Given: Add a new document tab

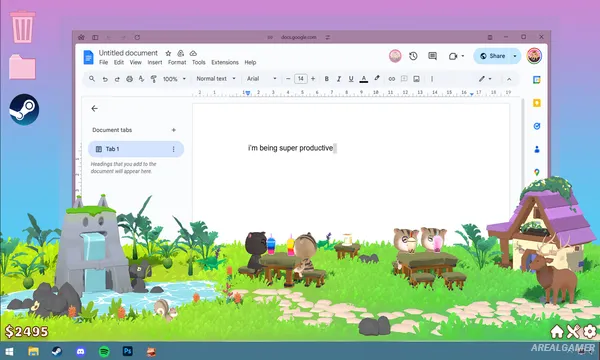Looking at the screenshot, I should (x=174, y=130).
